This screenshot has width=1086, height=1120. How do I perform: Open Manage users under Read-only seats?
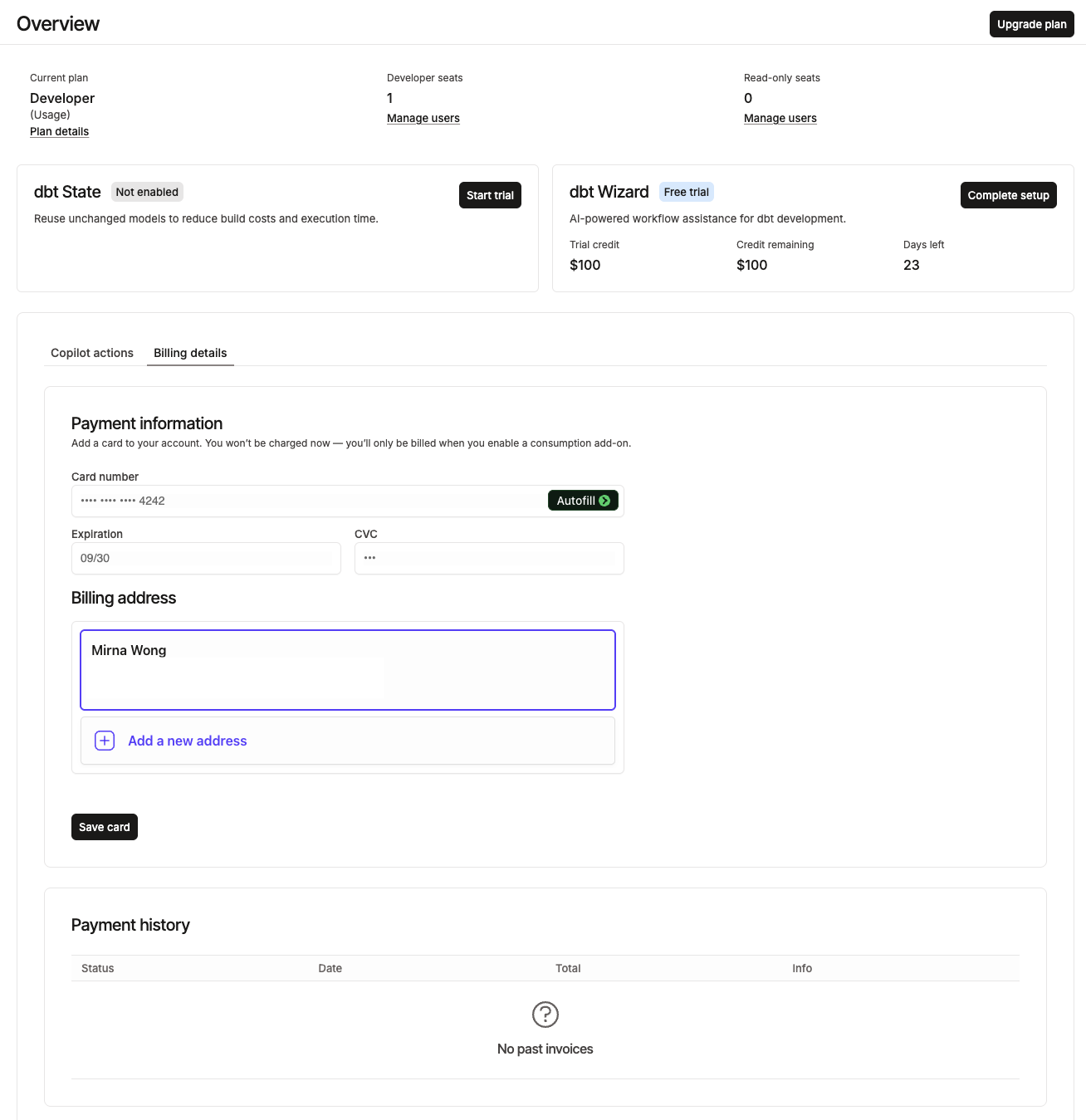point(780,118)
